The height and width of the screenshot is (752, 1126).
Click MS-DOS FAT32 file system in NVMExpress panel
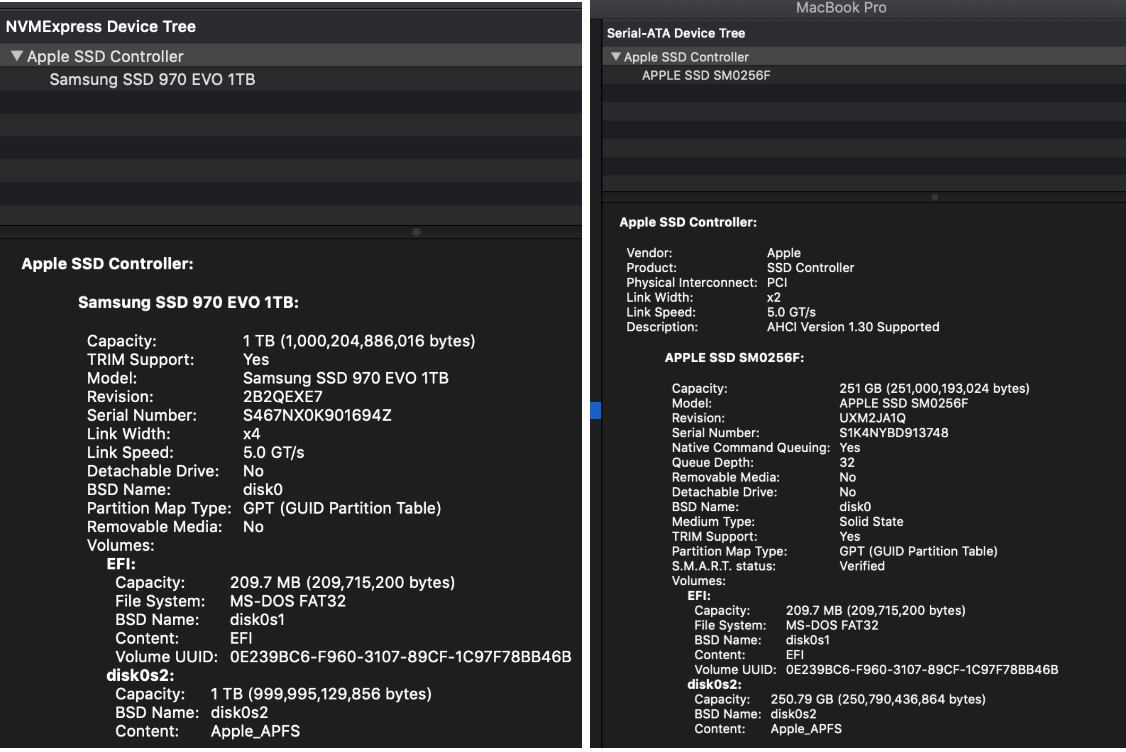(x=287, y=601)
